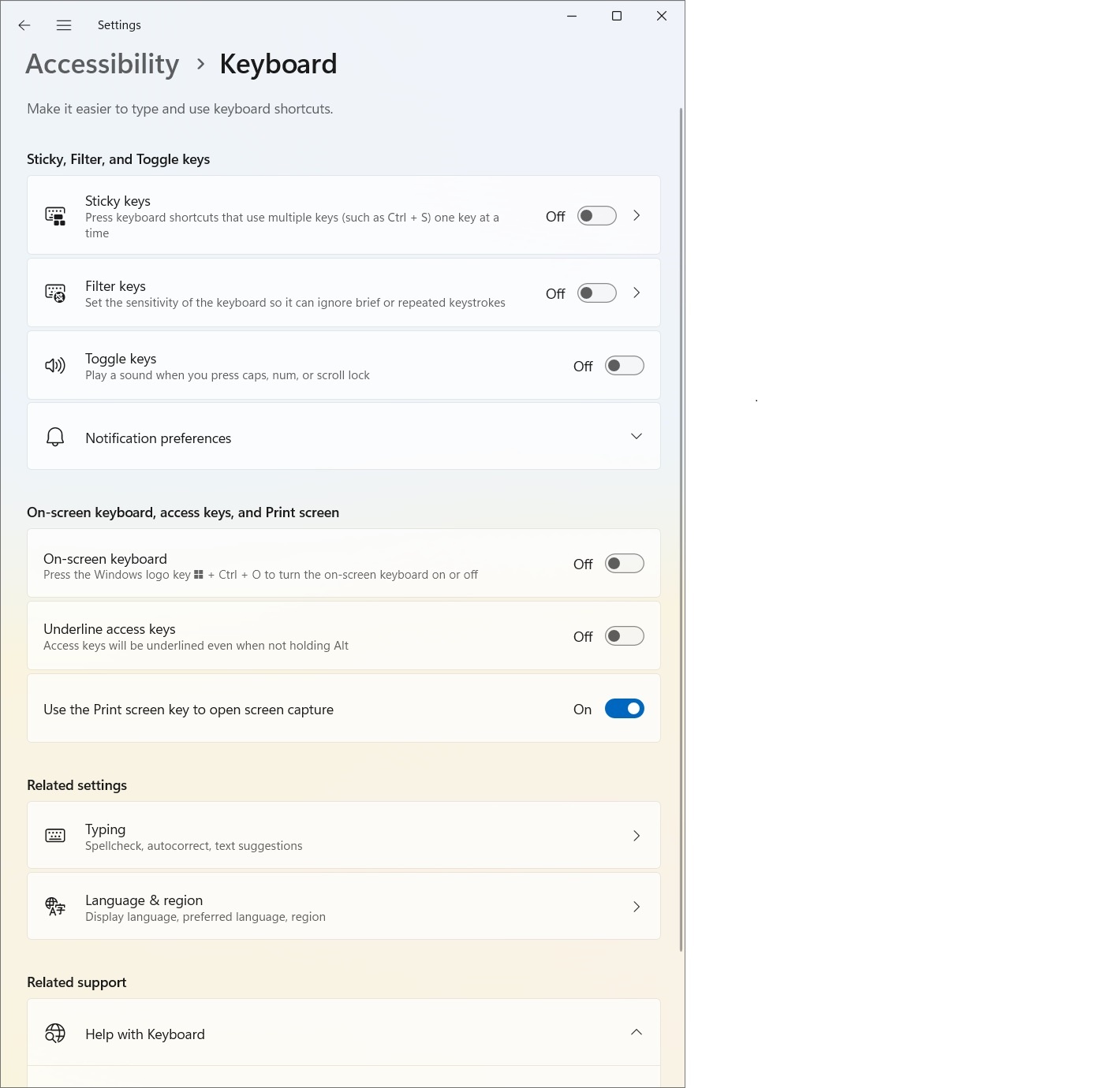Click 'Spellcheck, autocorrect, text suggestions' text
Image resolution: width=1120 pixels, height=1088 pixels.
[x=194, y=846]
